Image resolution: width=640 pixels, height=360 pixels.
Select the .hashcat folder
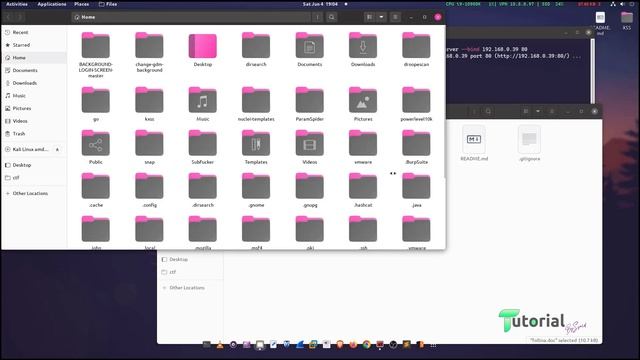point(363,190)
